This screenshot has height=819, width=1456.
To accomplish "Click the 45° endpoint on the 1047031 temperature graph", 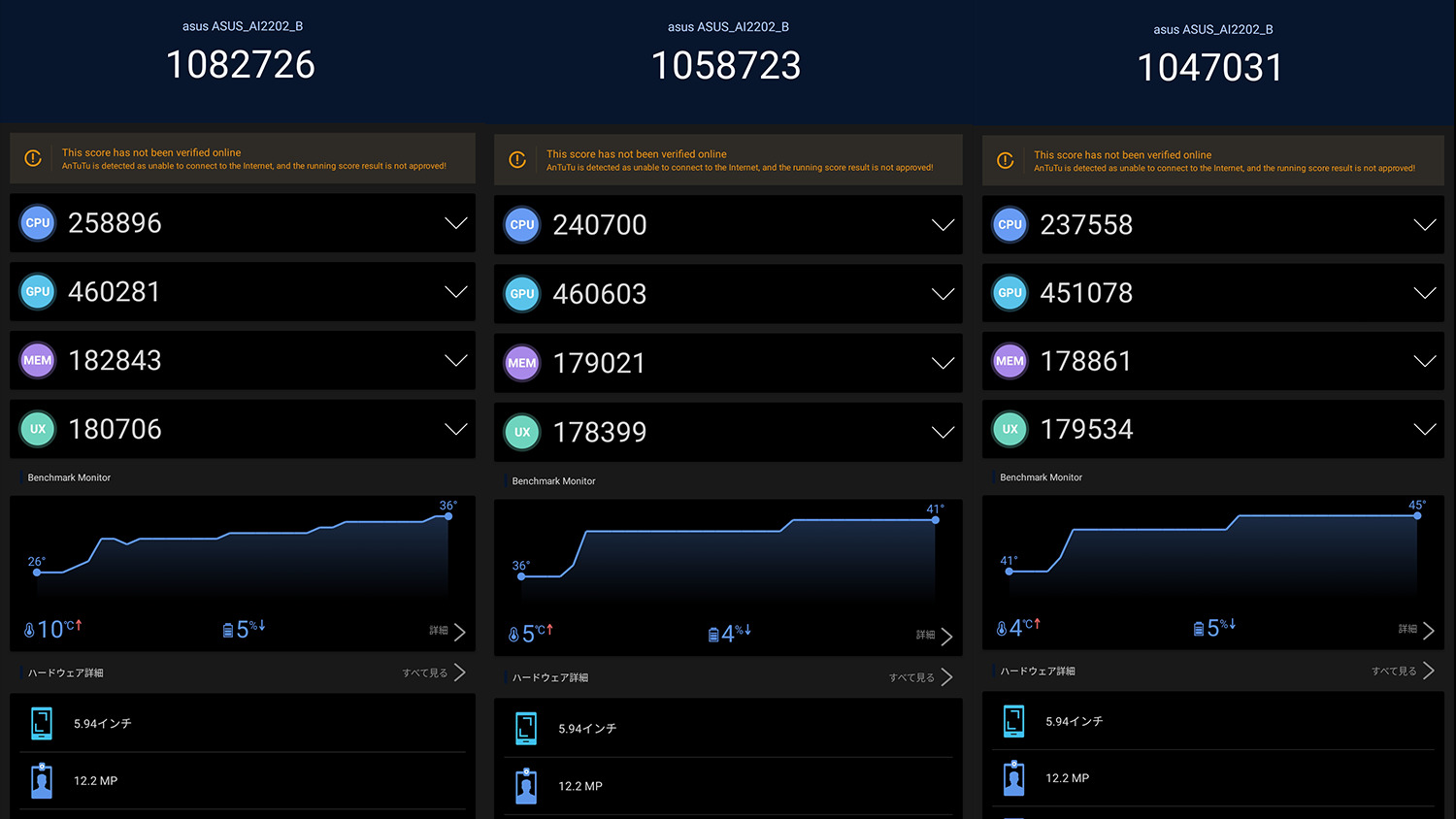I will point(1417,515).
